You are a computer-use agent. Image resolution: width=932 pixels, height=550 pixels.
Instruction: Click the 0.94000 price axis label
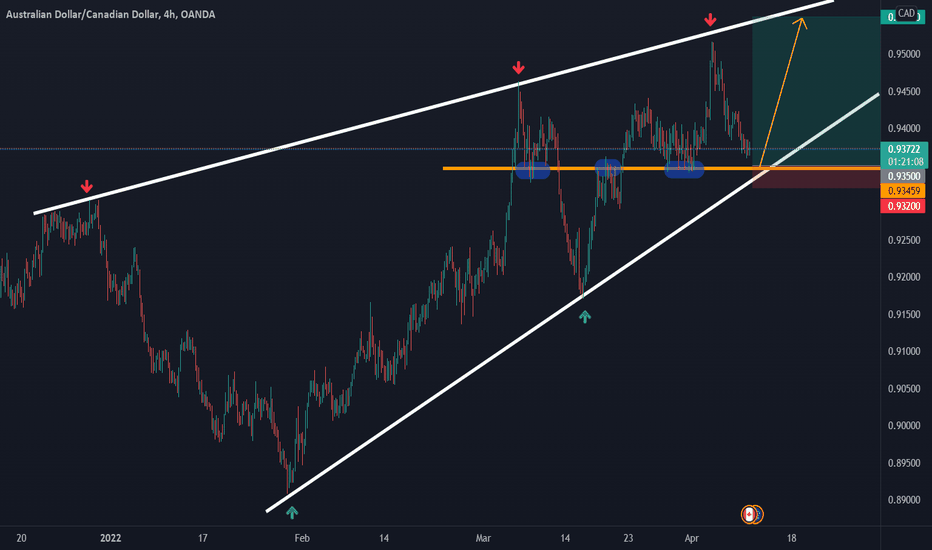[x=903, y=128]
